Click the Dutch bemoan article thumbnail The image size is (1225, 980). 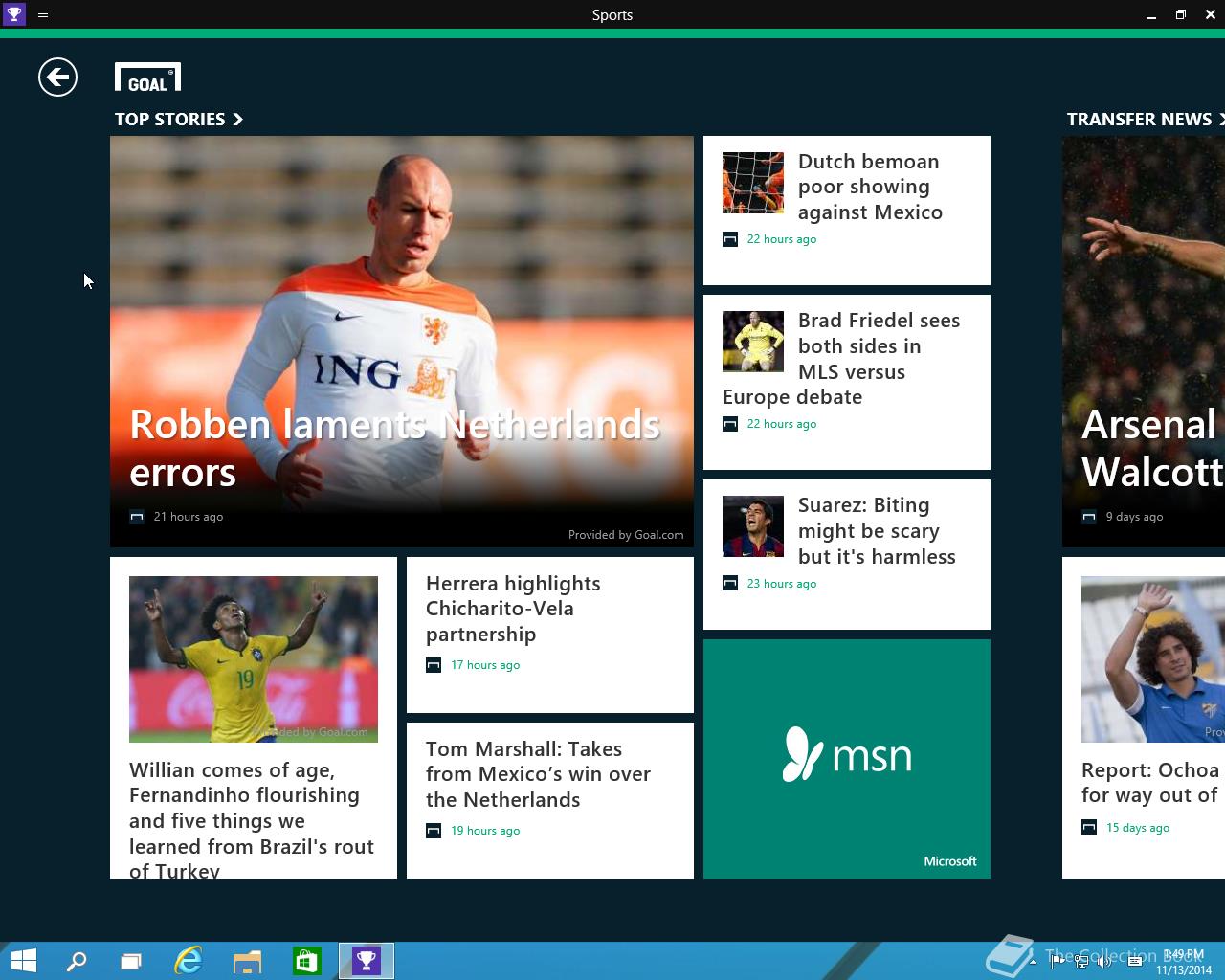point(753,183)
